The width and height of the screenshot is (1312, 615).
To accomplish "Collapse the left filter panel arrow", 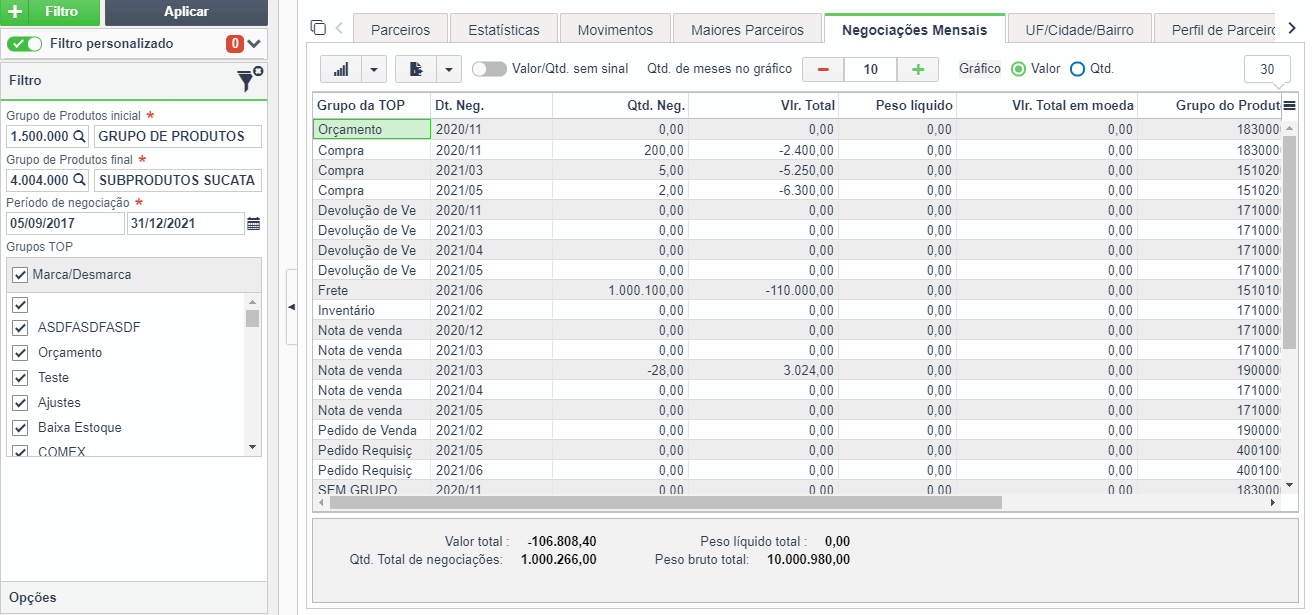I will (x=291, y=307).
